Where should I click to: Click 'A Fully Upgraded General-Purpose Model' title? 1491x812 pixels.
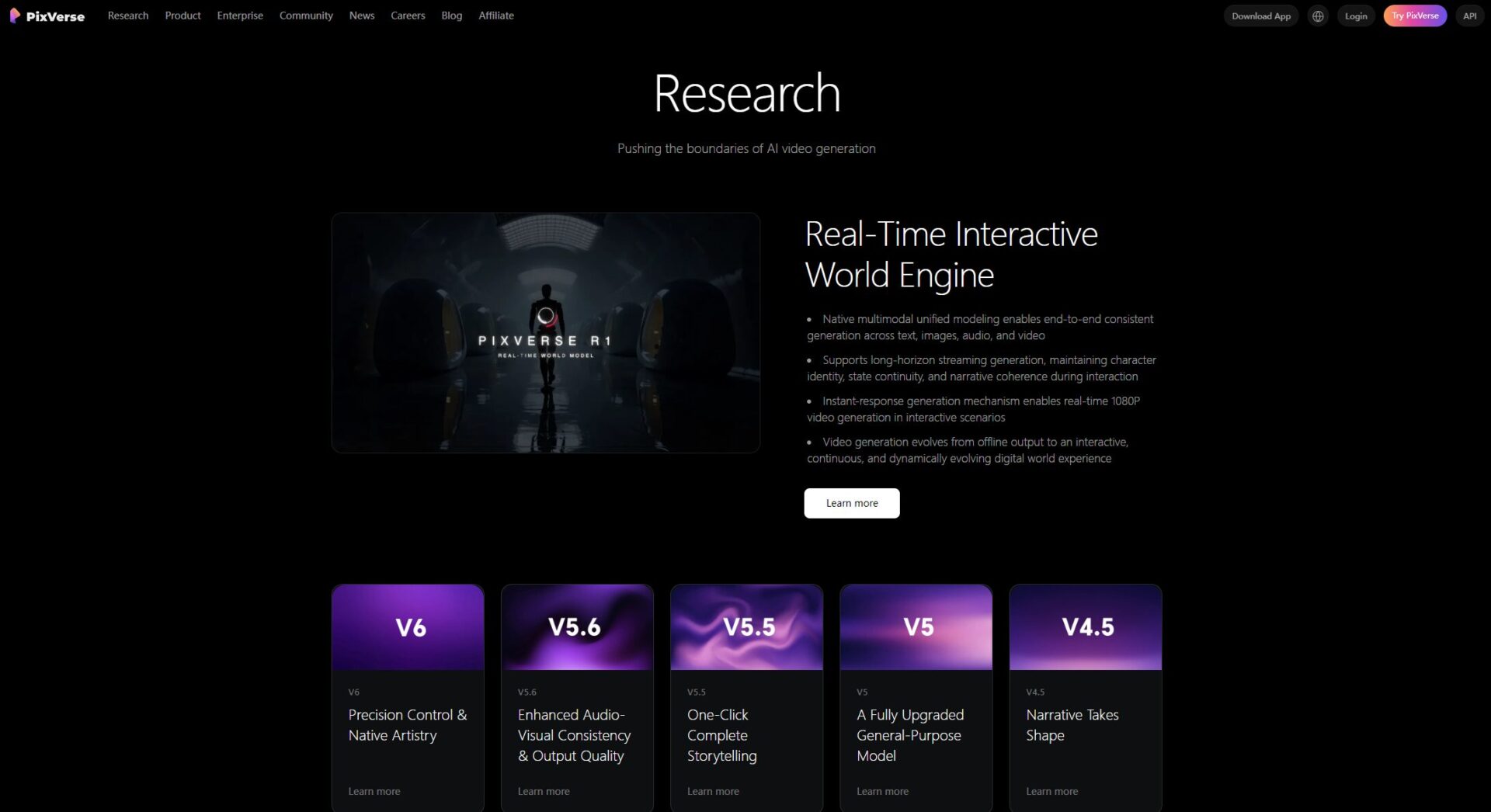[x=910, y=735]
